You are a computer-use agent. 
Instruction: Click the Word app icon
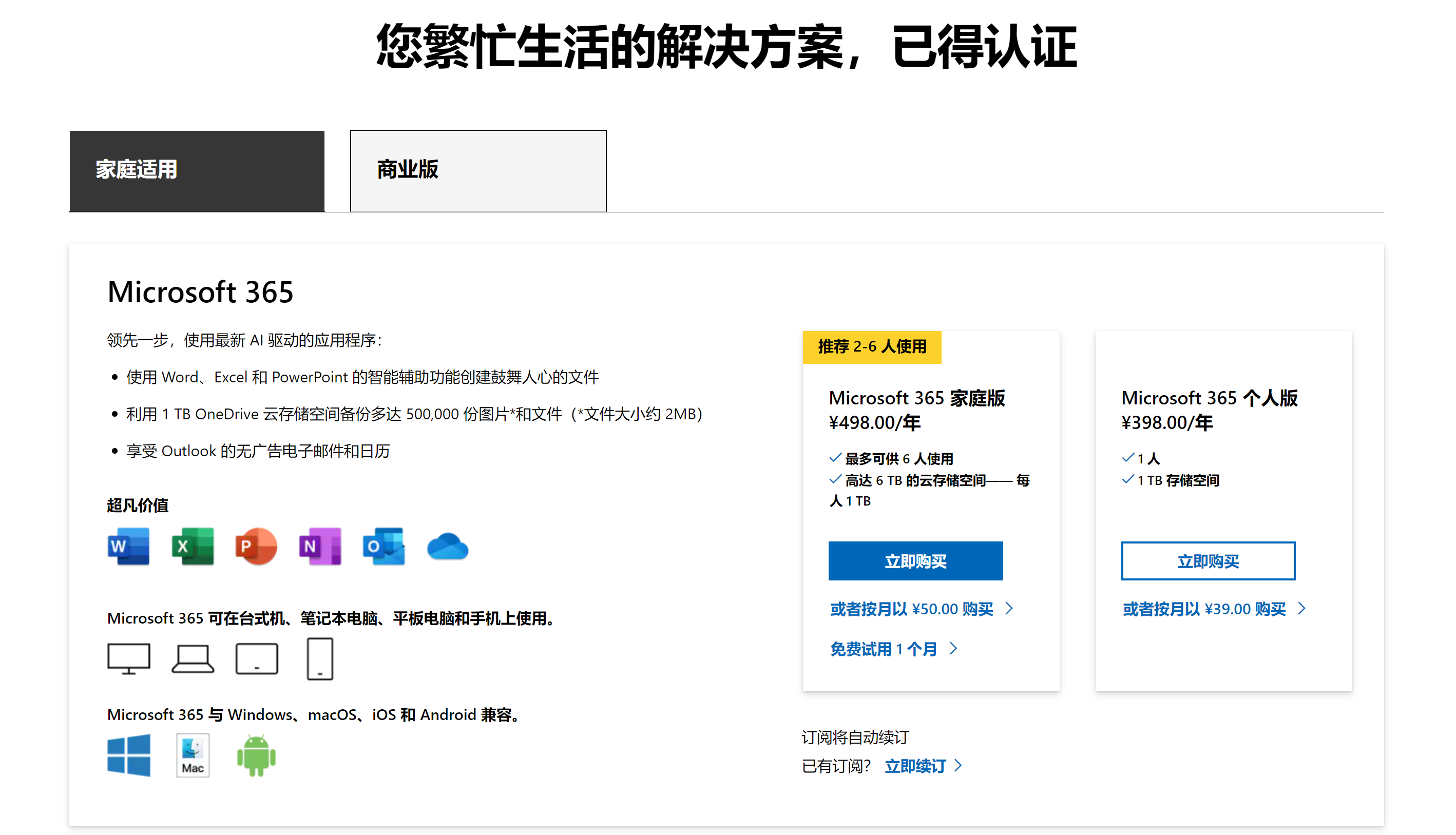coord(128,547)
